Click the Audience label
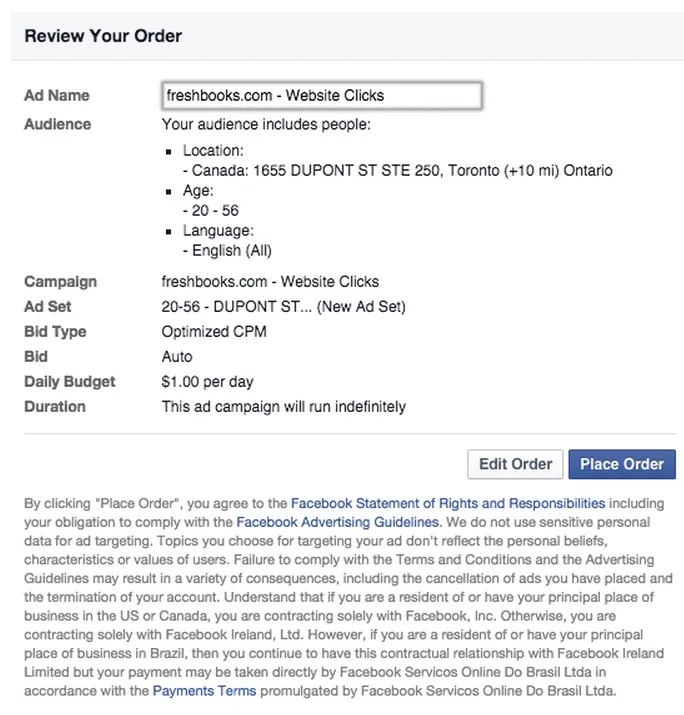This screenshot has height=715, width=684. tap(58, 125)
